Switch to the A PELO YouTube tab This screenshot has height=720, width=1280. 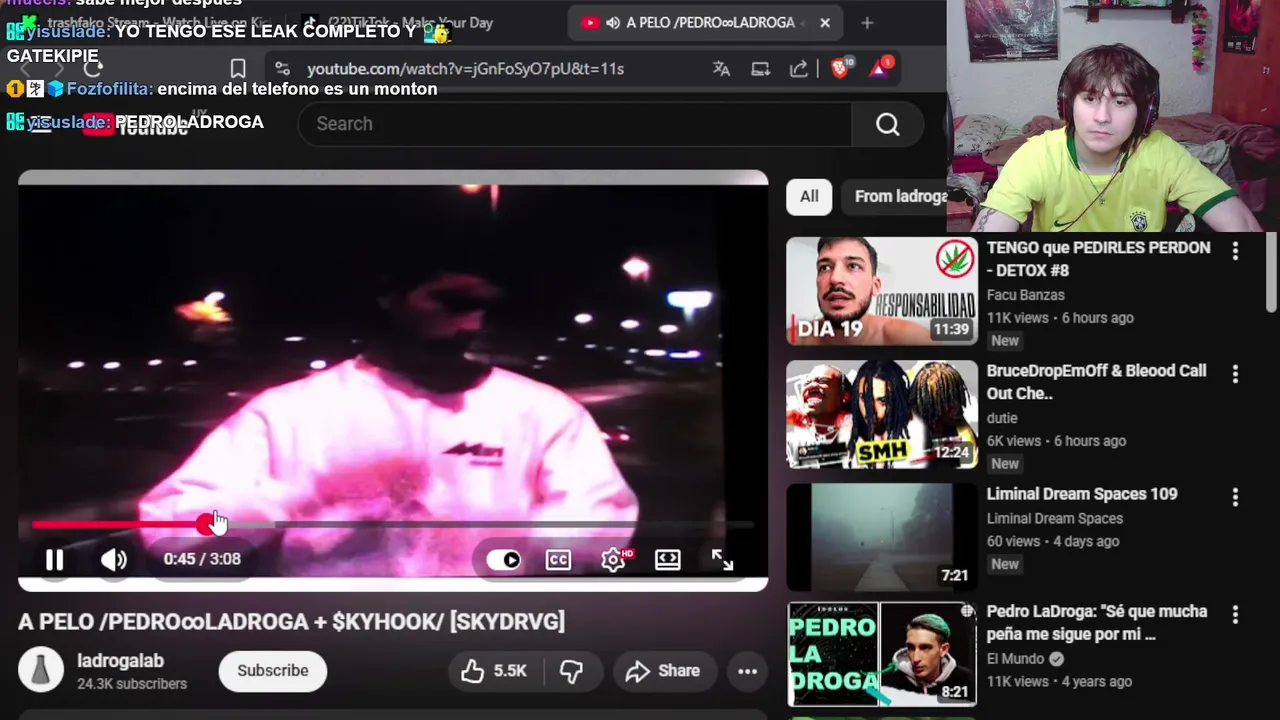[x=706, y=22]
